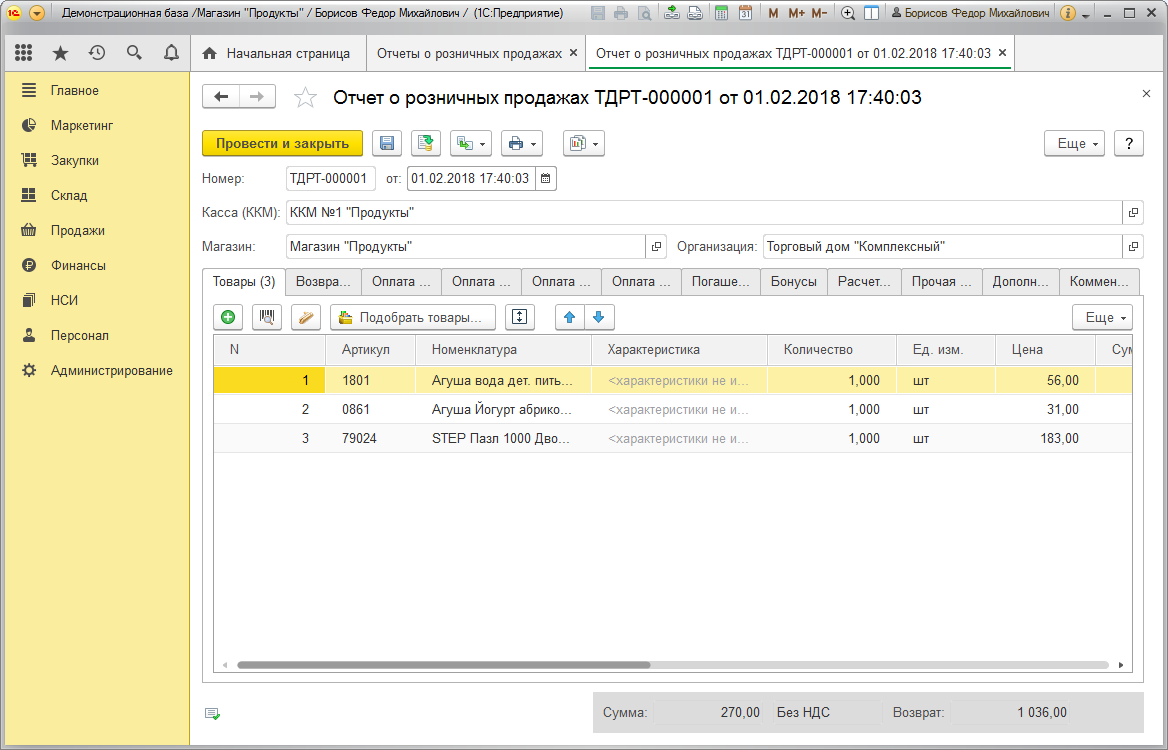Open the Продажи section in the sidebar
Screen dimensions: 1168x750
tap(77, 230)
